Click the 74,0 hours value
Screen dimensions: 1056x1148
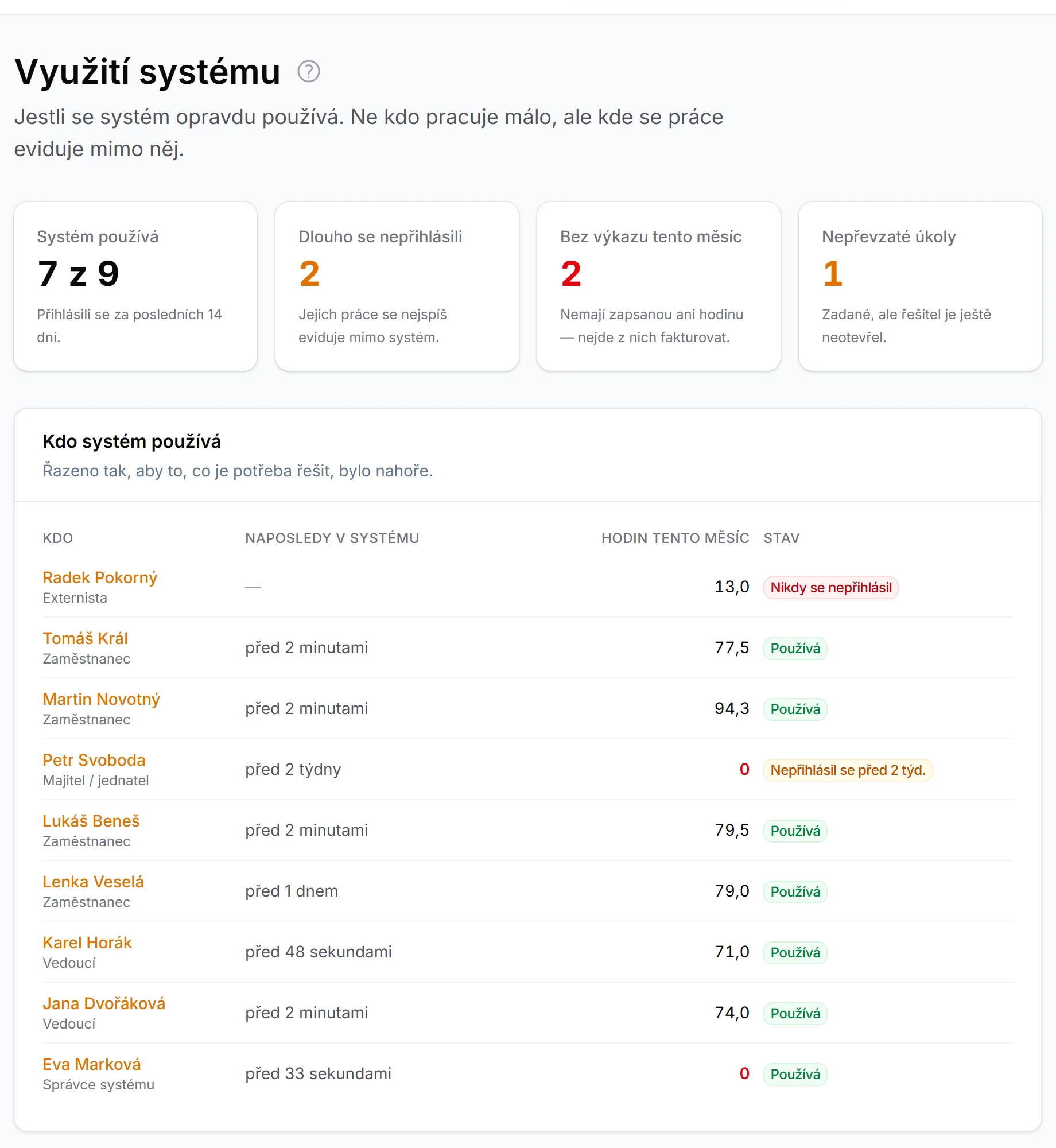click(x=732, y=1013)
